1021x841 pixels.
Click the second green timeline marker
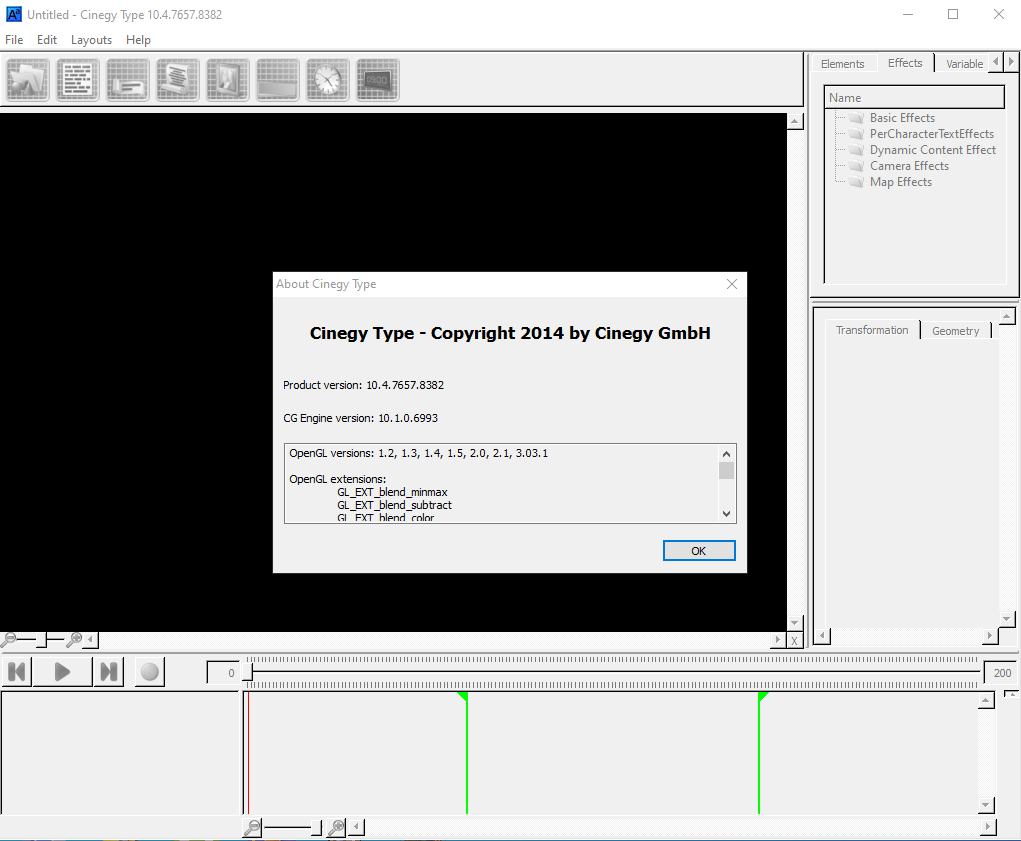coord(759,753)
